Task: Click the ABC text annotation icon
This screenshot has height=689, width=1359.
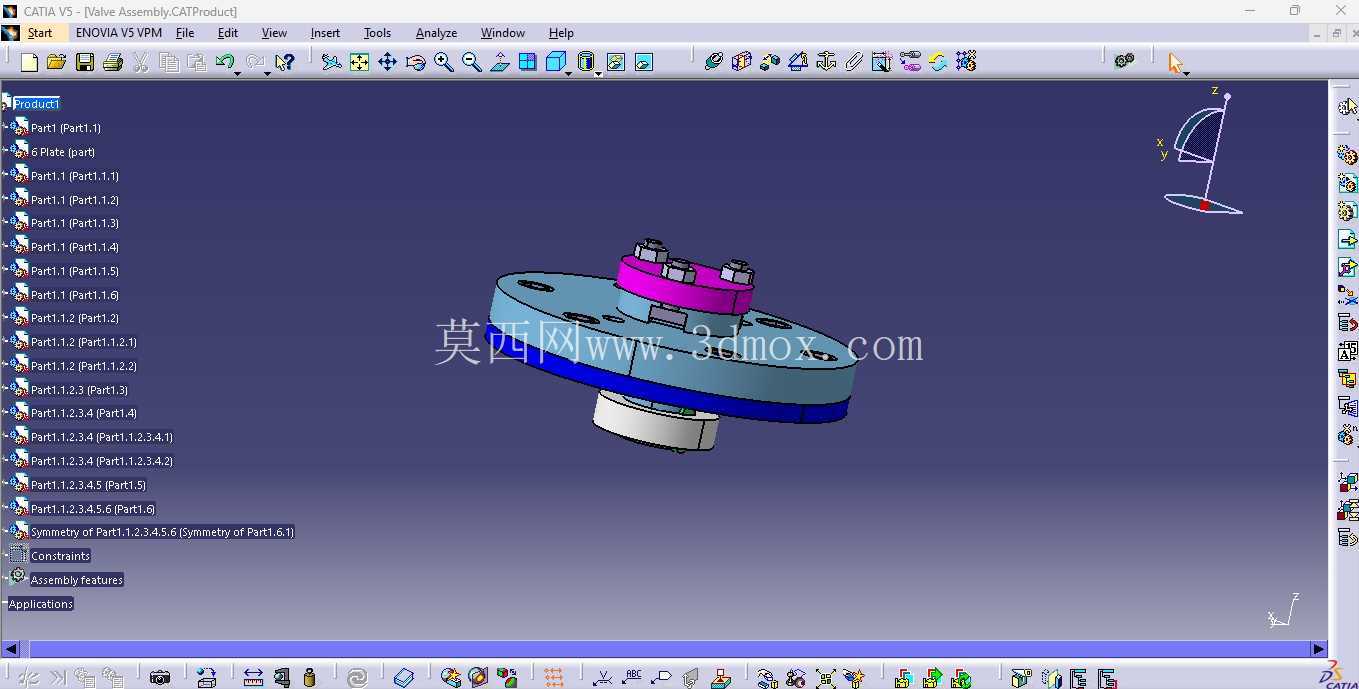Action: [632, 677]
